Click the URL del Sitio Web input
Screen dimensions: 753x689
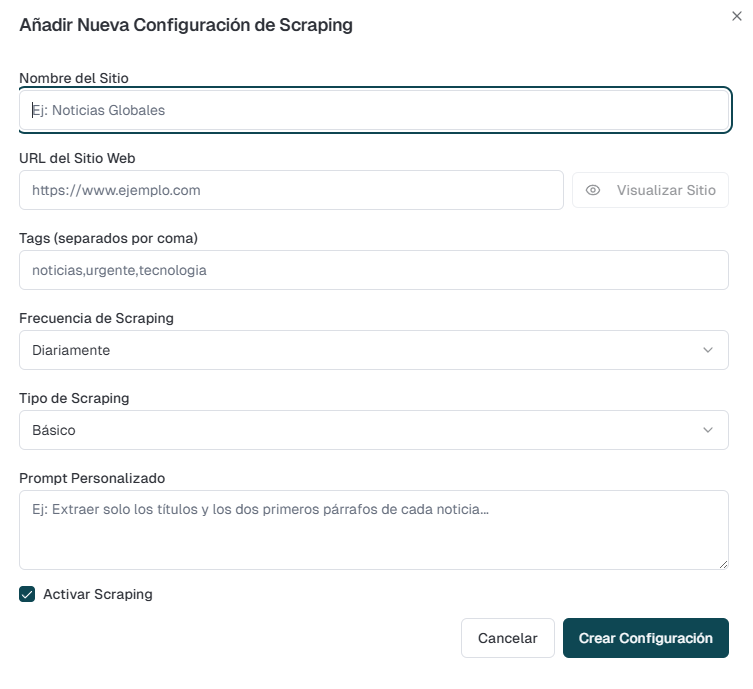pyautogui.click(x=291, y=190)
